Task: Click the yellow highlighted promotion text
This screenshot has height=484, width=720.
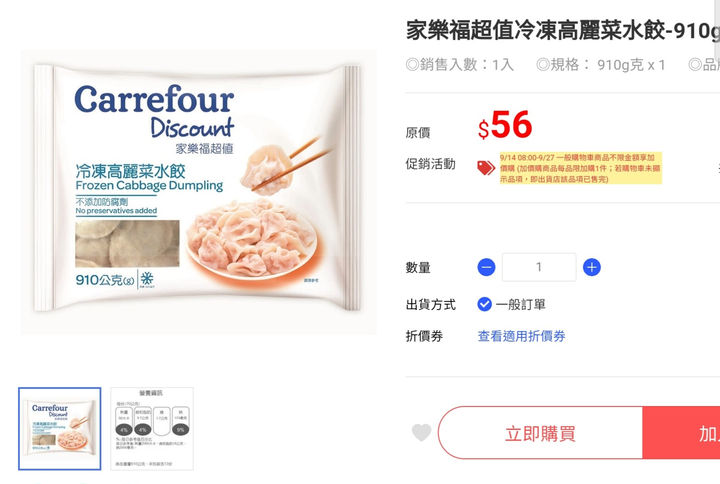Action: pos(580,168)
